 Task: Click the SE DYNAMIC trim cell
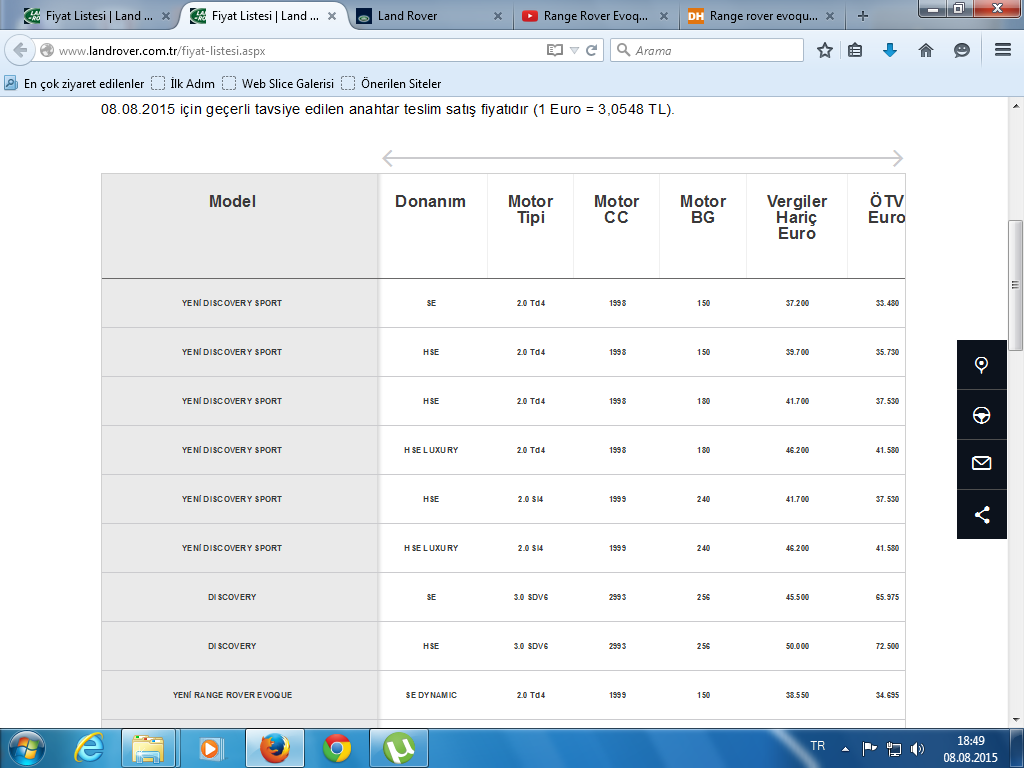click(431, 695)
